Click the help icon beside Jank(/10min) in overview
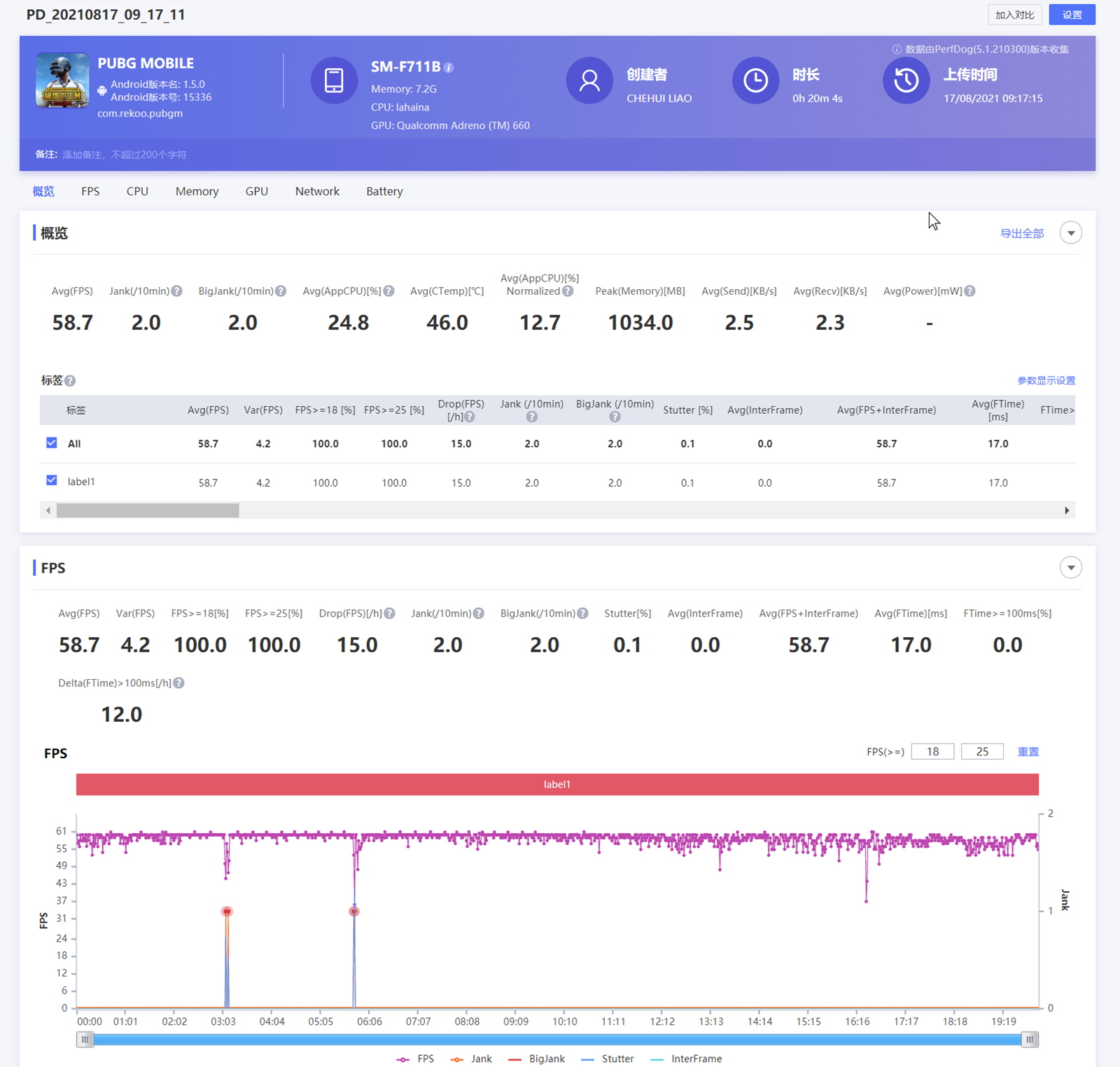The height and width of the screenshot is (1067, 1120). click(x=177, y=291)
